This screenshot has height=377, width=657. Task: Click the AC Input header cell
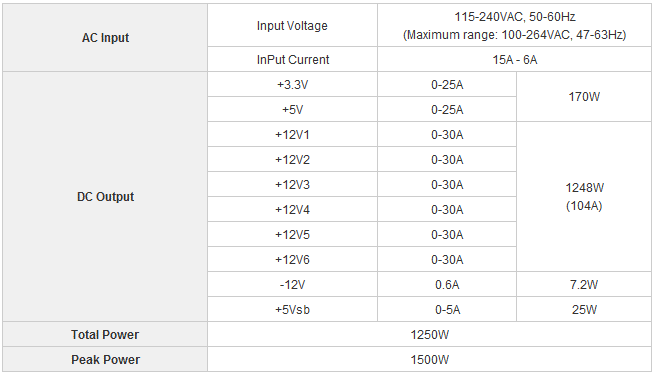pos(105,38)
